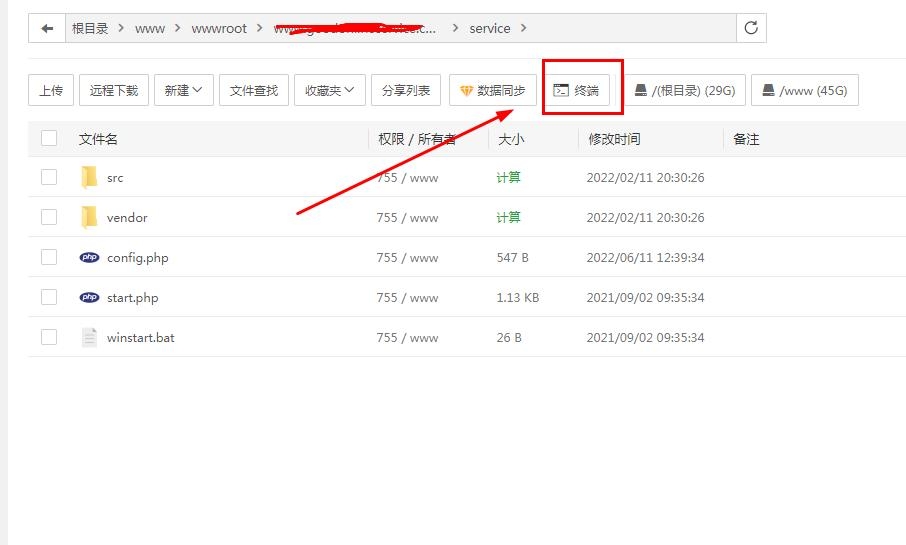Open the src folder name
The width and height of the screenshot is (906, 545).
(x=115, y=178)
